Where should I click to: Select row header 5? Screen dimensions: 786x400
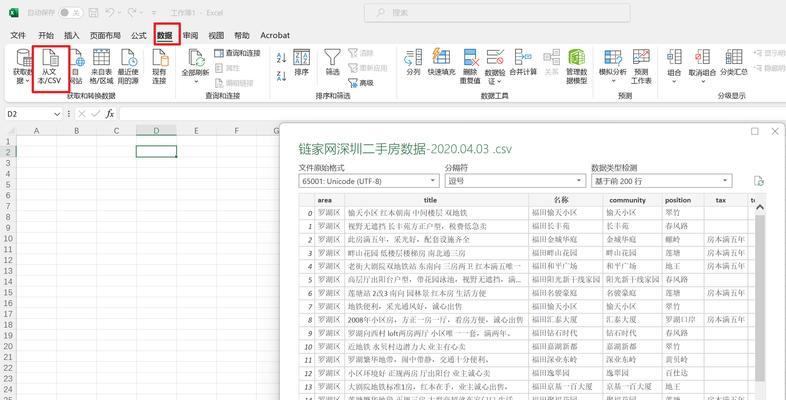point(8,184)
